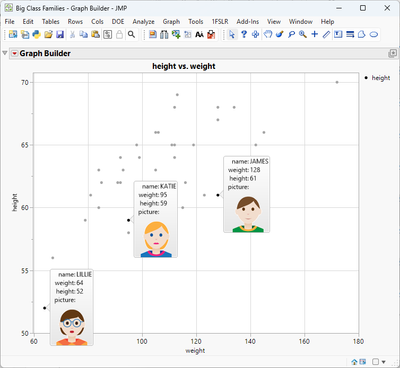Open the Edit menu

(x=28, y=21)
